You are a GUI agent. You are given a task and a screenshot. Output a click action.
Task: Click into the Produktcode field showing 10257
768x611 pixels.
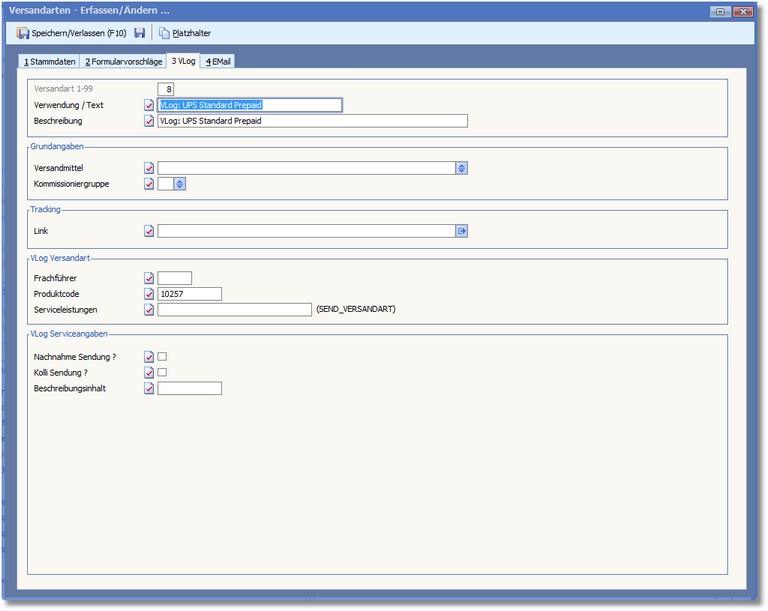point(189,294)
